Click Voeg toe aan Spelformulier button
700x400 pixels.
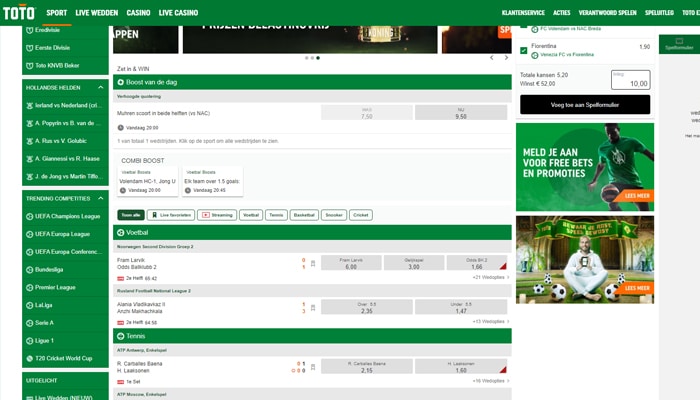[x=585, y=105]
